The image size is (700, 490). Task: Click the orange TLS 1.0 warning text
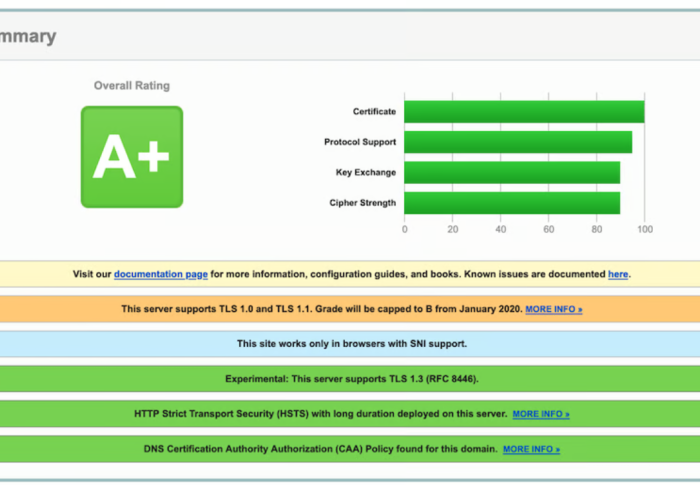click(x=320, y=309)
